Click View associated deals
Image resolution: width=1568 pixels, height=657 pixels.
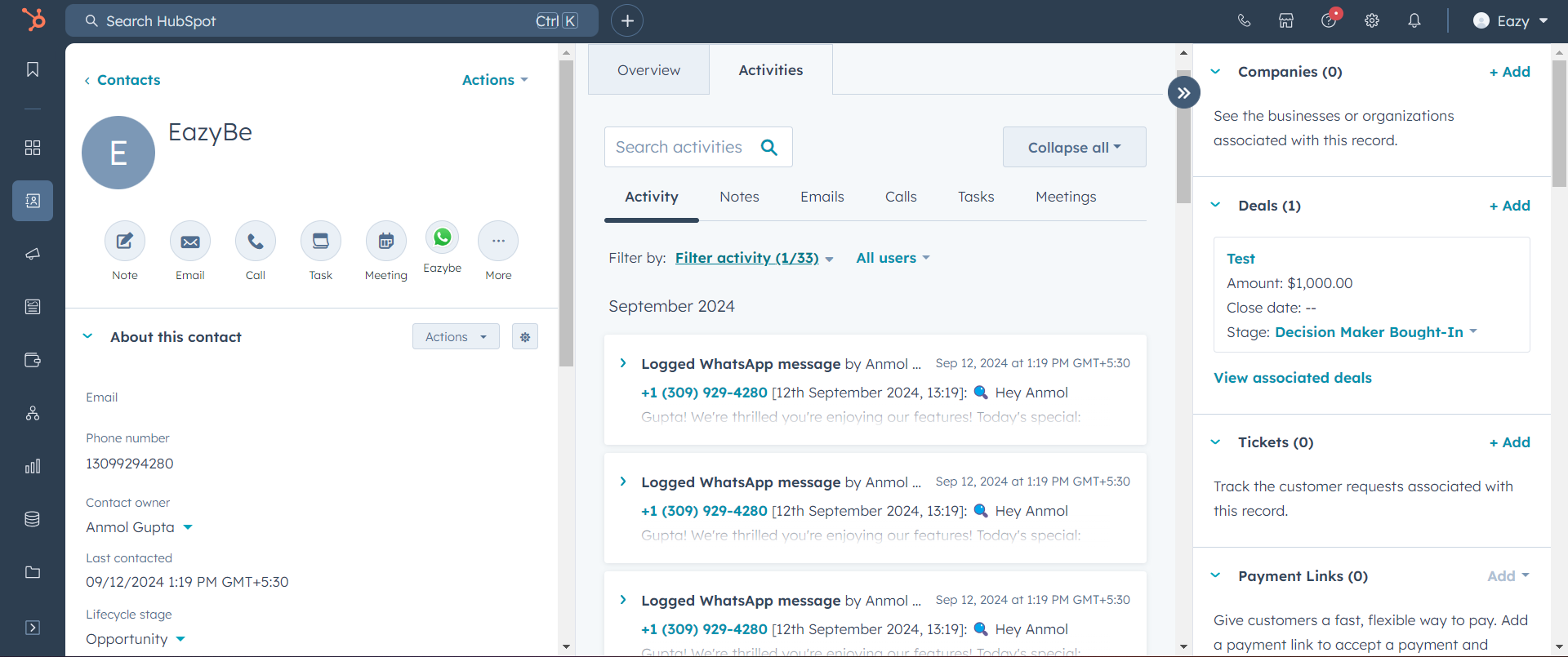[x=1293, y=378]
